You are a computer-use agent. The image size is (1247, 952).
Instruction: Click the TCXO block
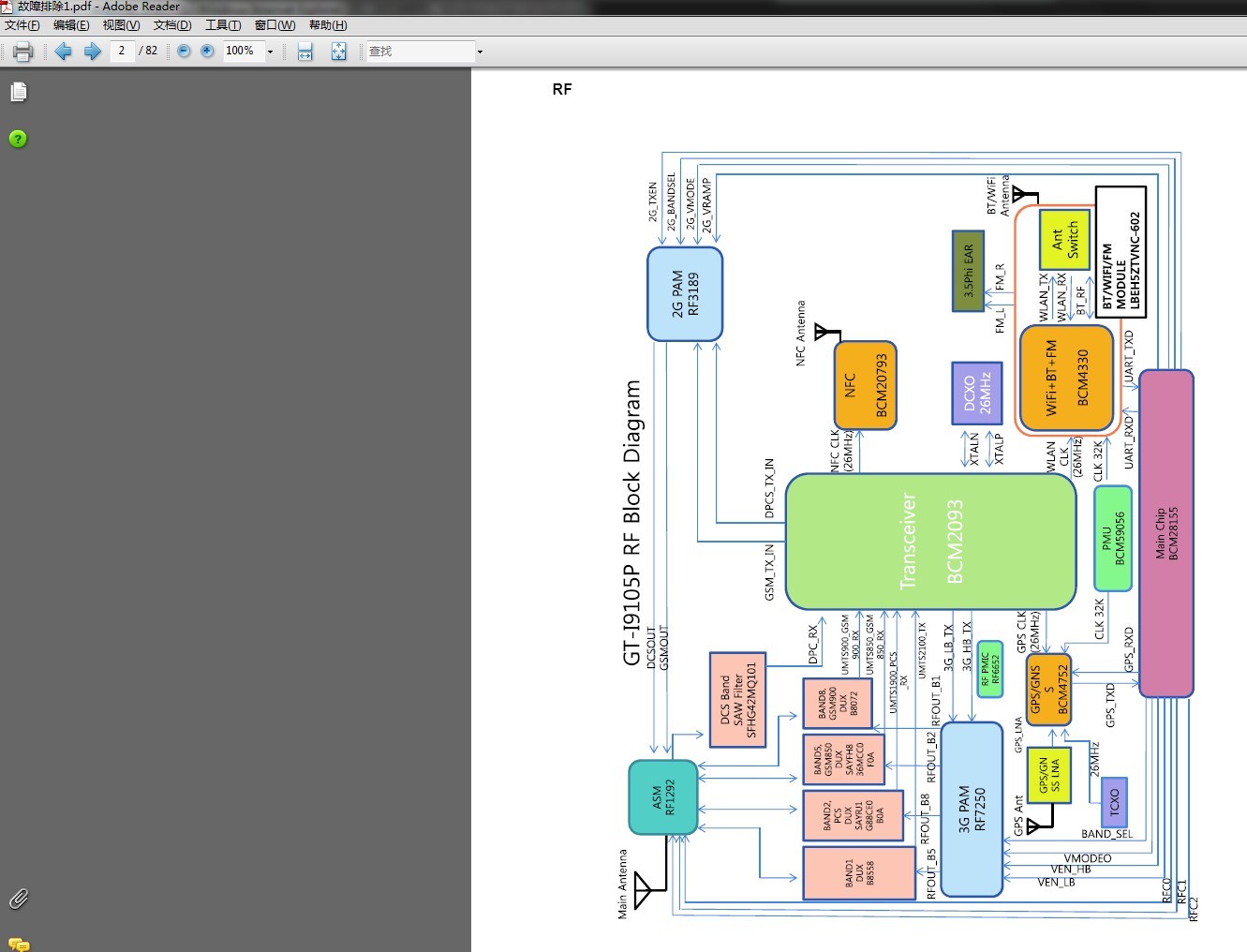pos(1114,802)
